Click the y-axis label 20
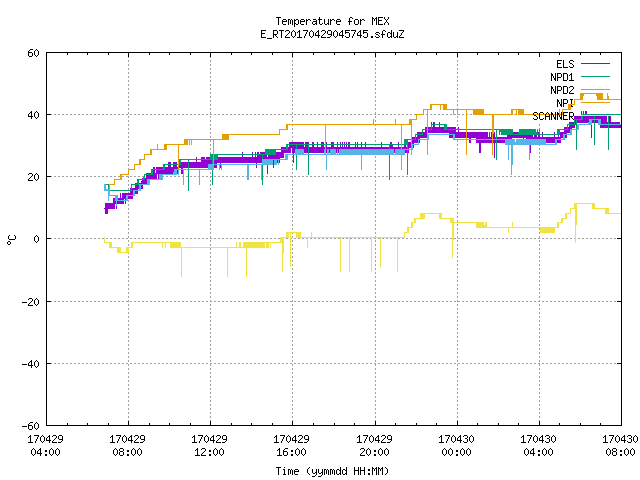The height and width of the screenshot is (480, 640). [x=33, y=177]
